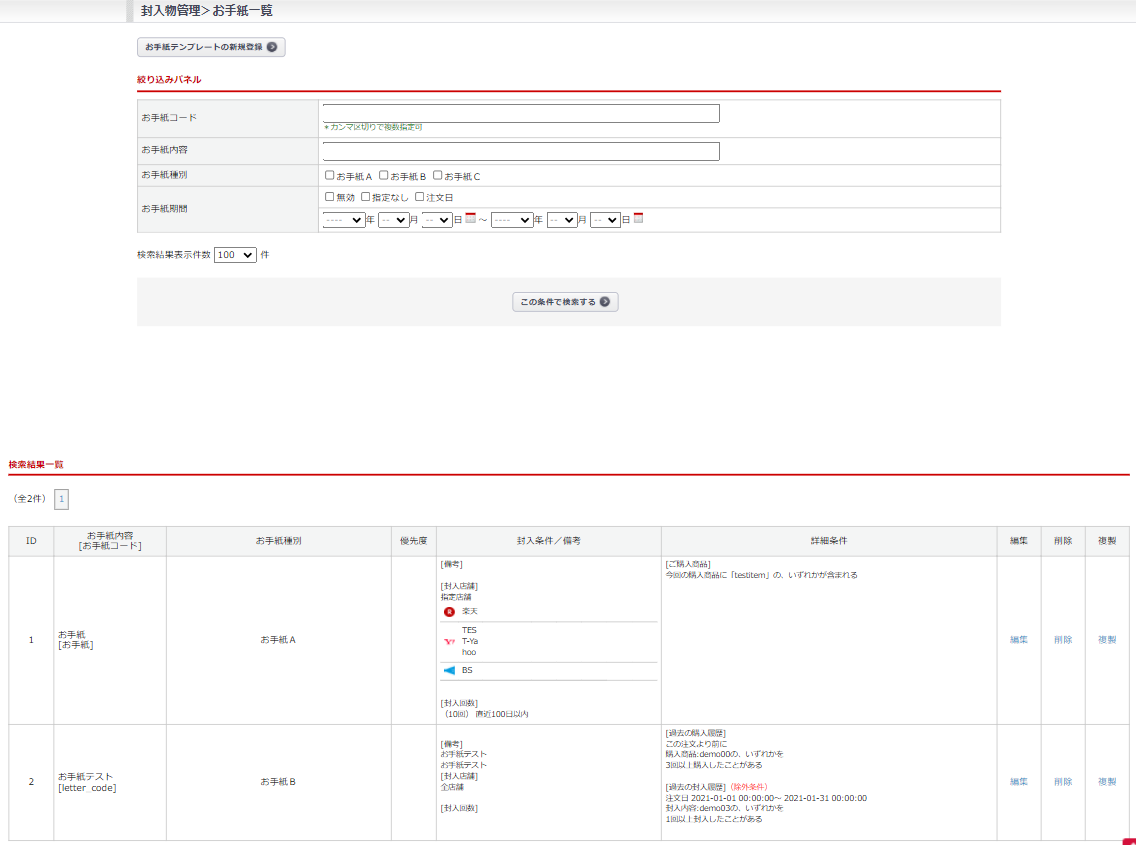Toggle the 注文日 period checkbox
This screenshot has width=1136, height=845.
point(420,197)
